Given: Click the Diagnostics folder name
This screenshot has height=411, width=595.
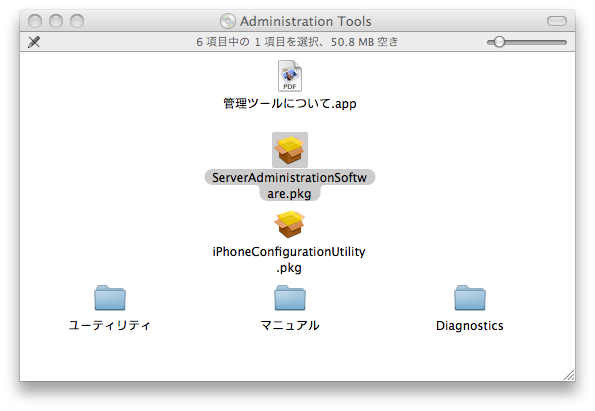Looking at the screenshot, I should 470,326.
